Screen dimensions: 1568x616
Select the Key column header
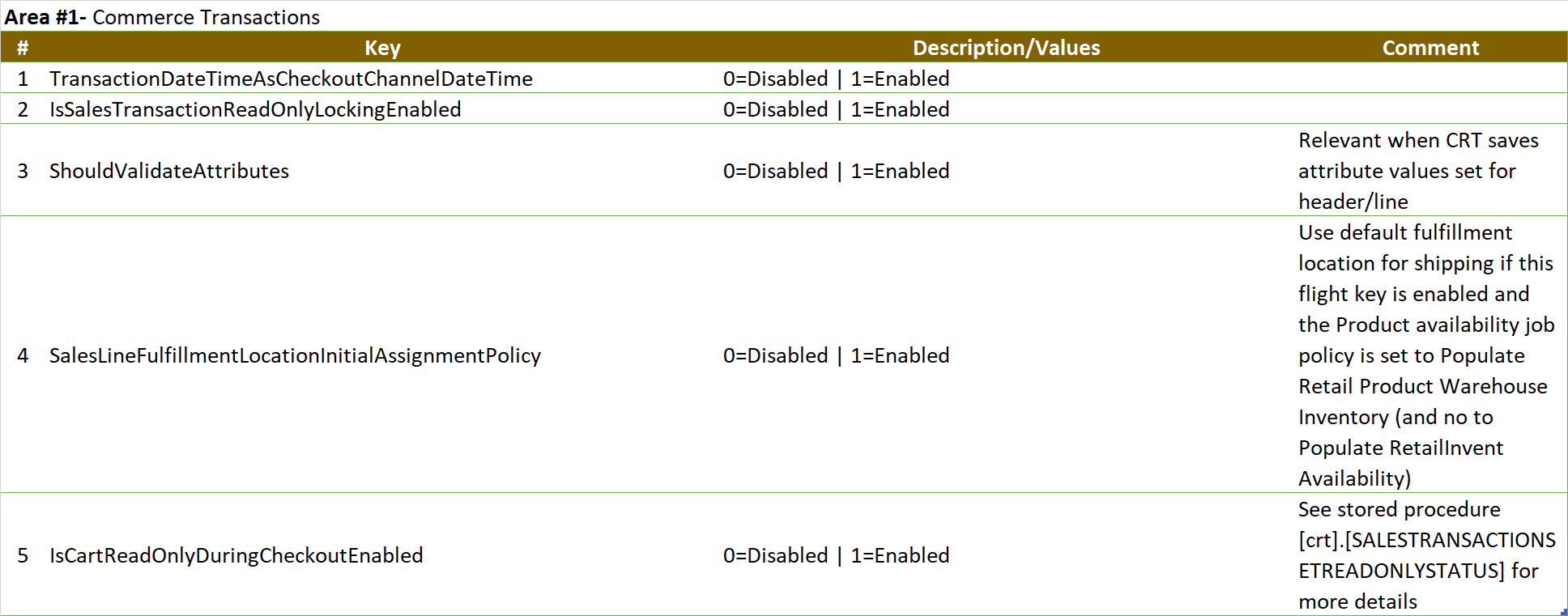pyautogui.click(x=382, y=48)
